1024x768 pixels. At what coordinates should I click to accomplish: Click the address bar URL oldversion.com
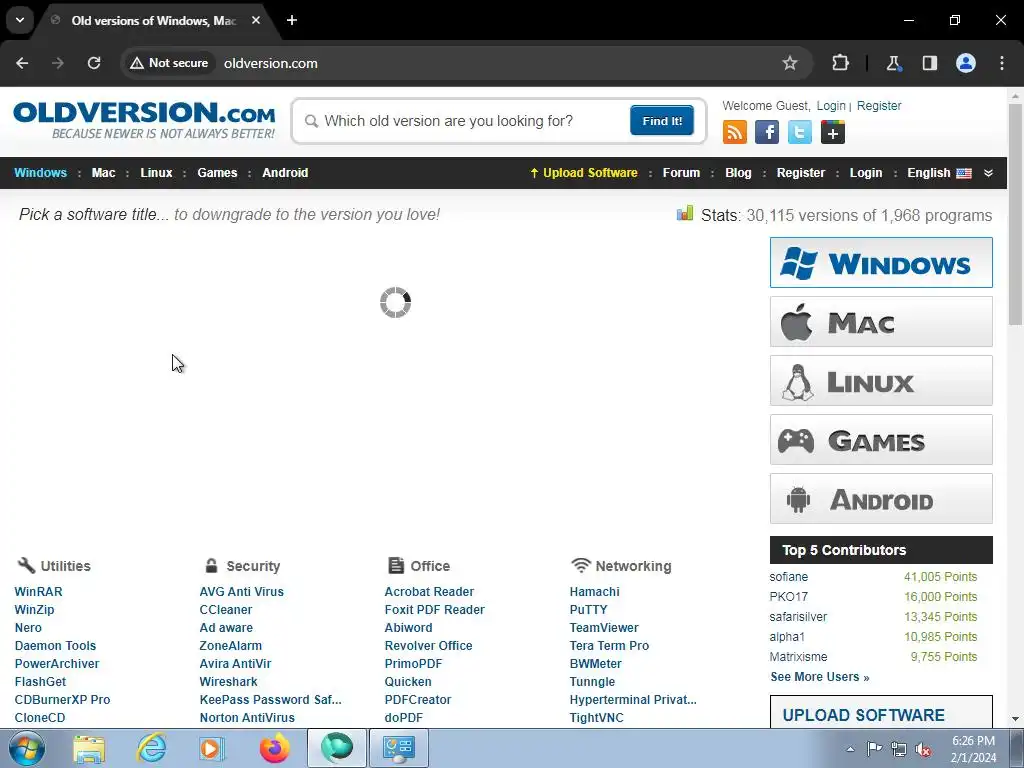tap(270, 63)
